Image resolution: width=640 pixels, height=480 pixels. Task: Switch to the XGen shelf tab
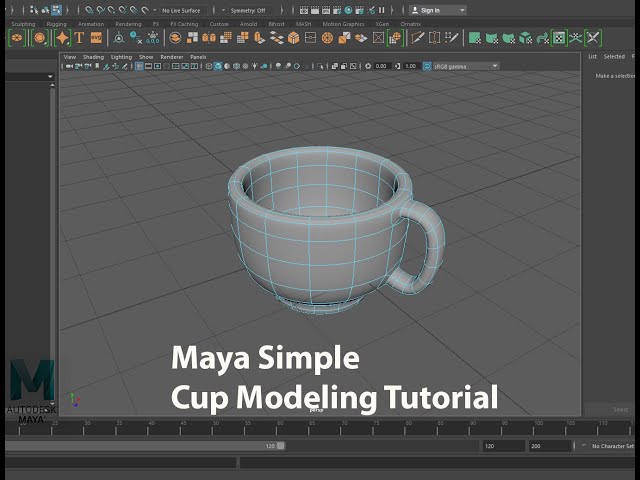pos(382,24)
